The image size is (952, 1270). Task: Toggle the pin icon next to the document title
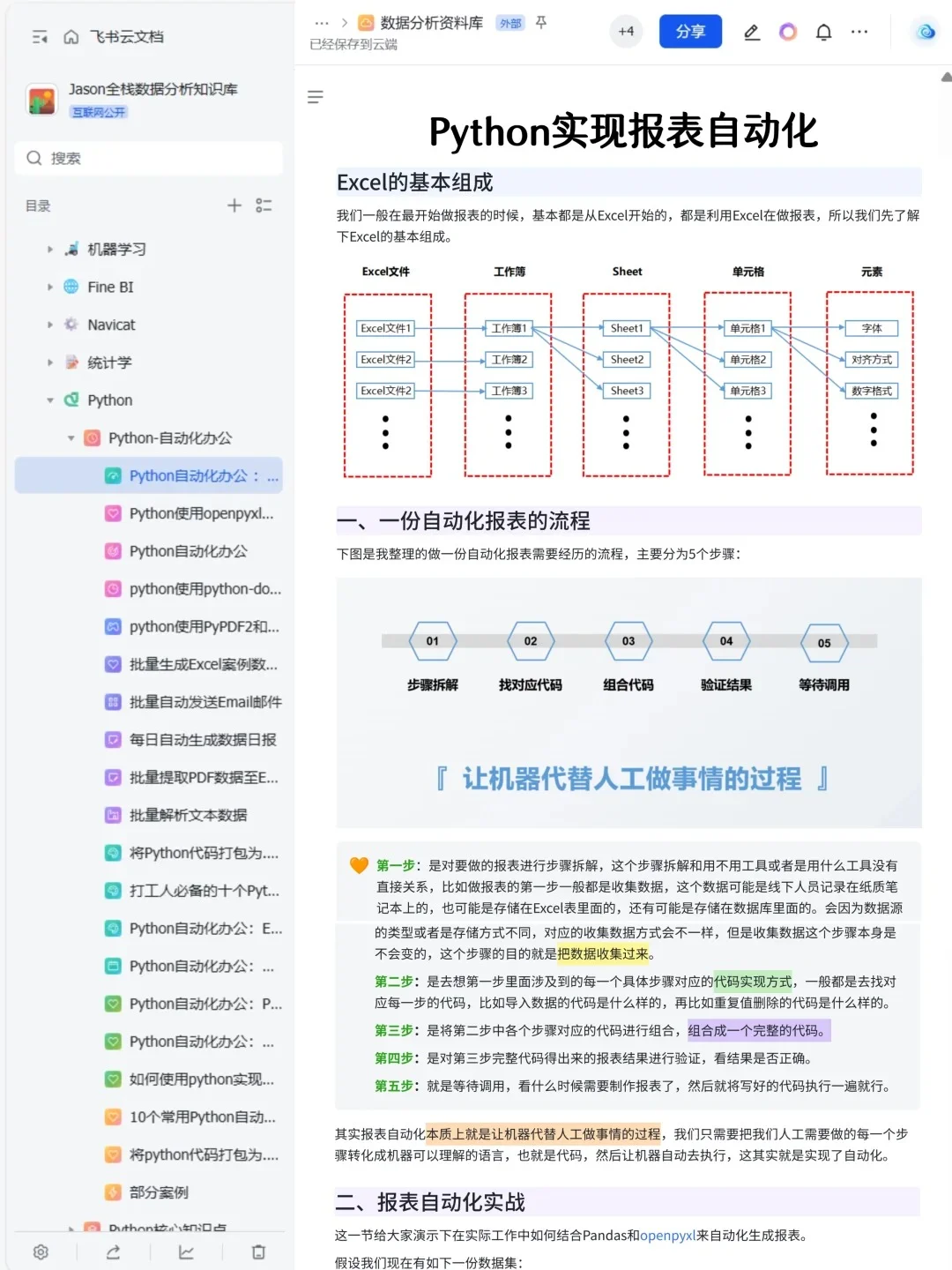coord(540,24)
